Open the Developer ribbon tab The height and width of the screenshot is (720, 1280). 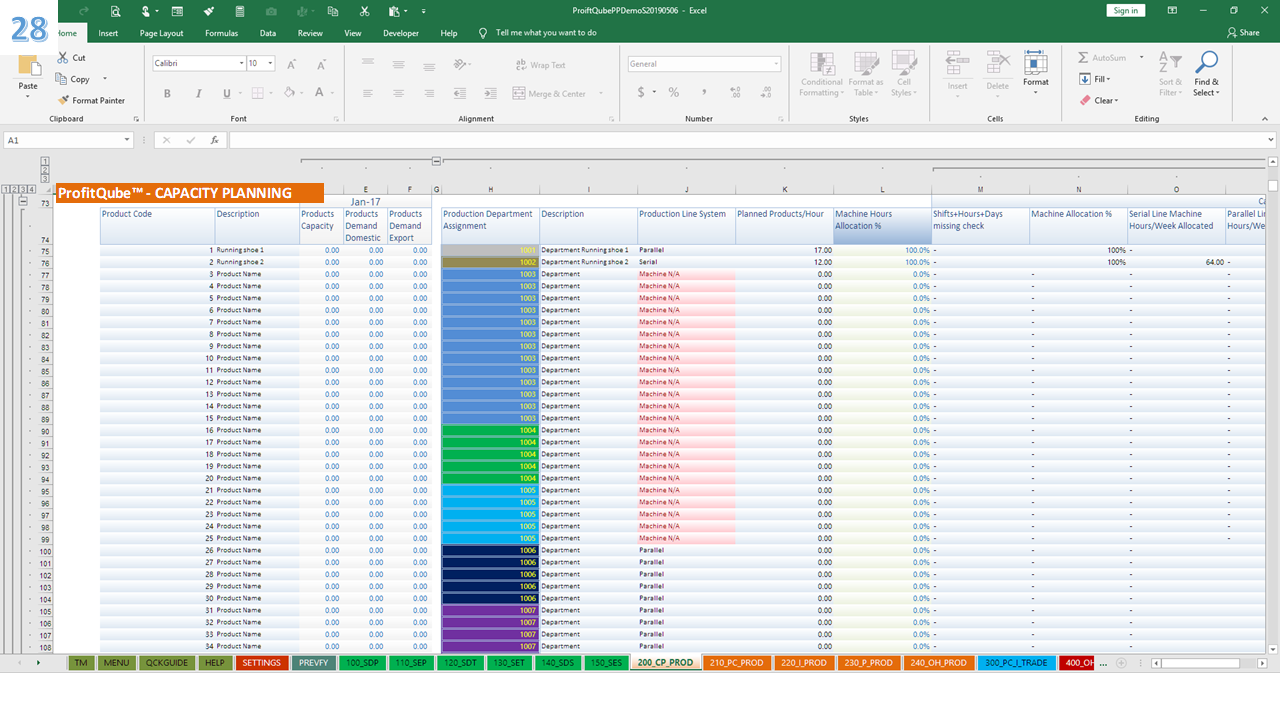pyautogui.click(x=401, y=33)
